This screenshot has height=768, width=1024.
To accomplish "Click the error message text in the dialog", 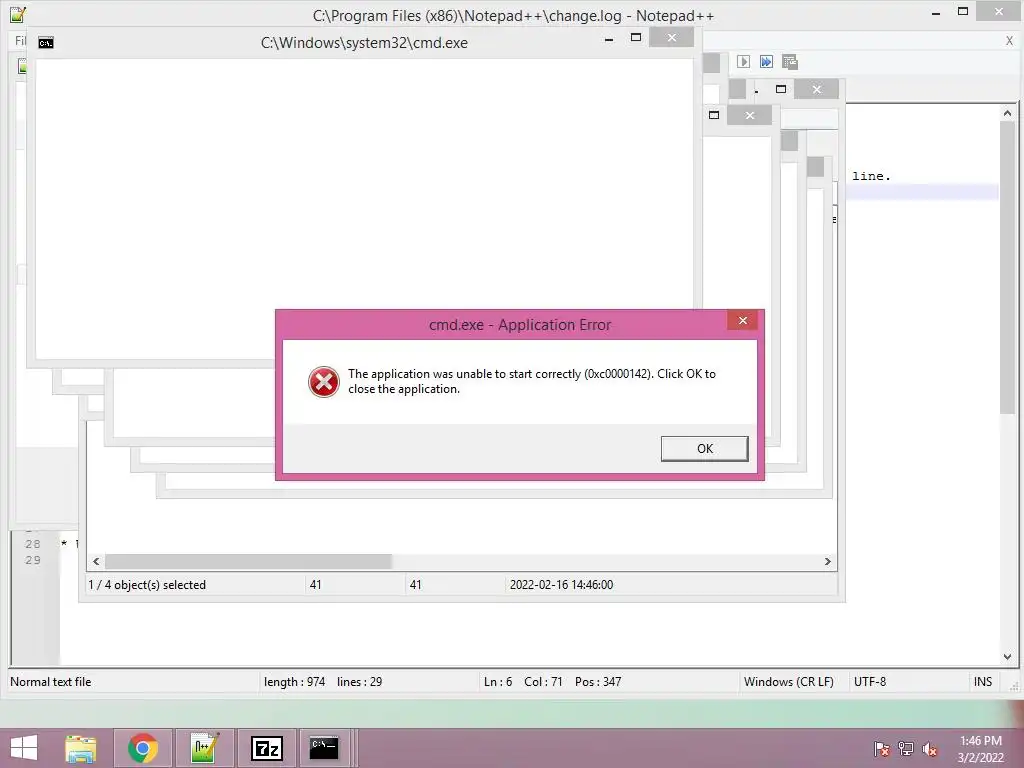I will point(532,381).
